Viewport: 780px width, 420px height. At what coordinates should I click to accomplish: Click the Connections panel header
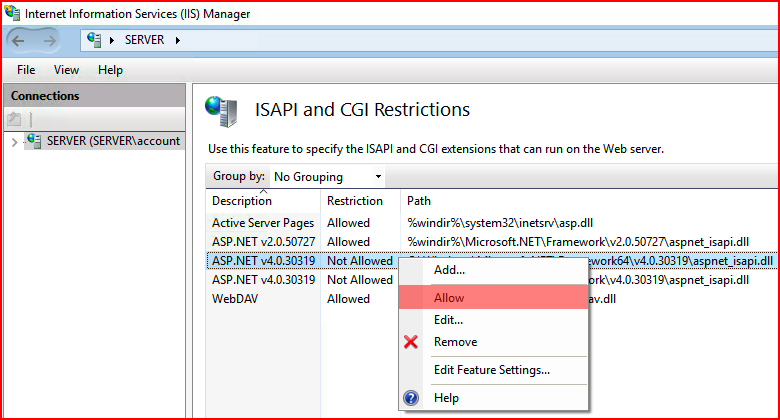pos(95,96)
